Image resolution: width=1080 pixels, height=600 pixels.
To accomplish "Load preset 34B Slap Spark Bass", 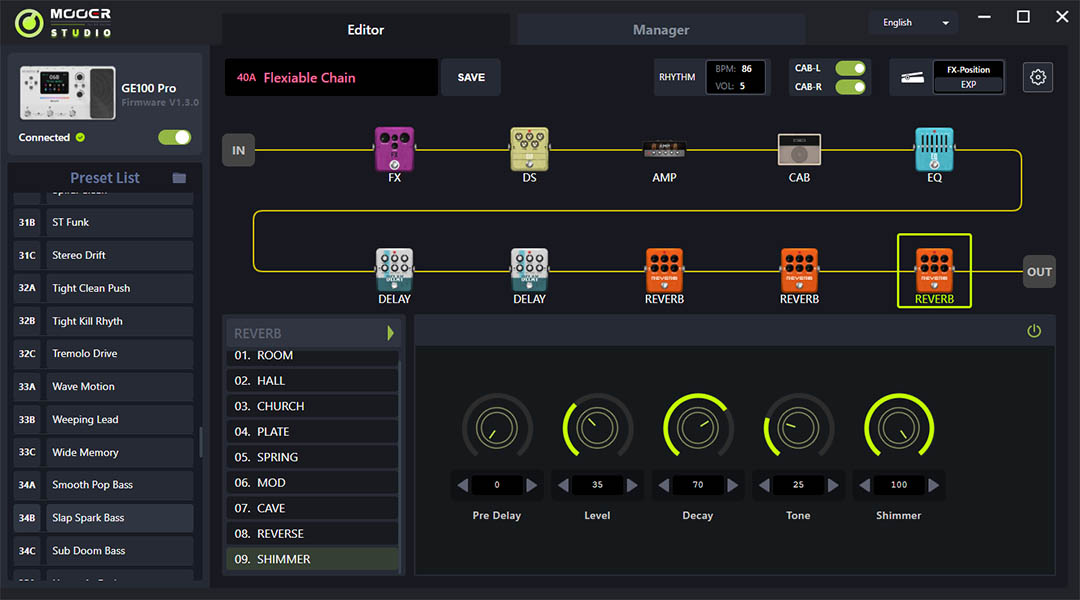I will coord(103,518).
